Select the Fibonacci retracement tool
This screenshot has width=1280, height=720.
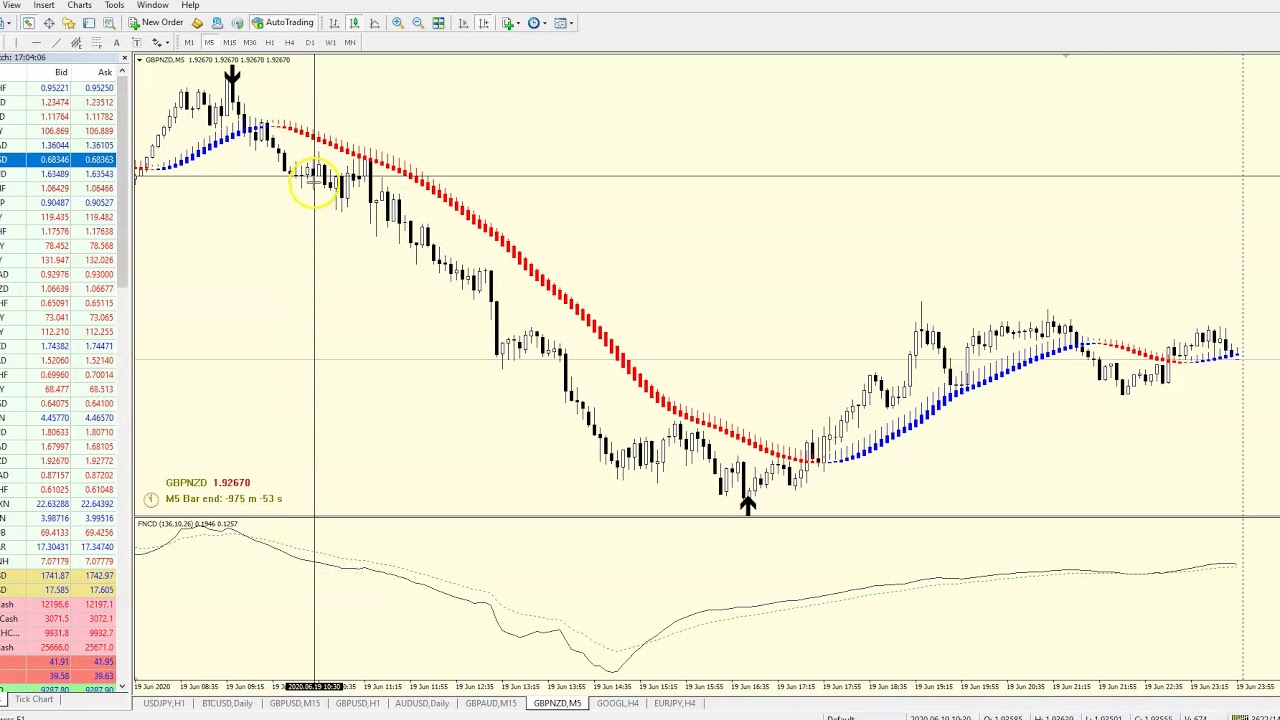[x=96, y=42]
